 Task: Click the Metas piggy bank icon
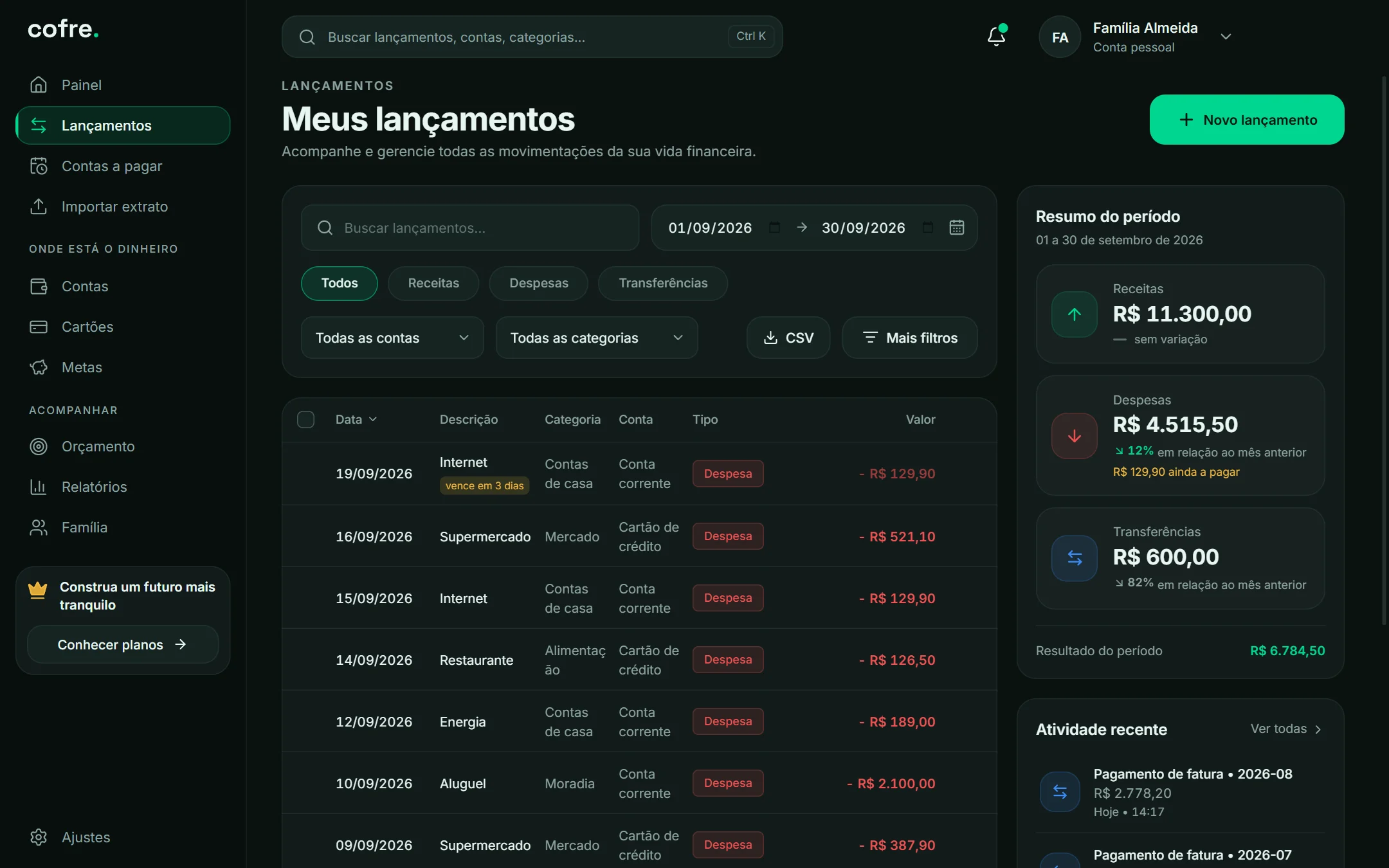tap(39, 367)
